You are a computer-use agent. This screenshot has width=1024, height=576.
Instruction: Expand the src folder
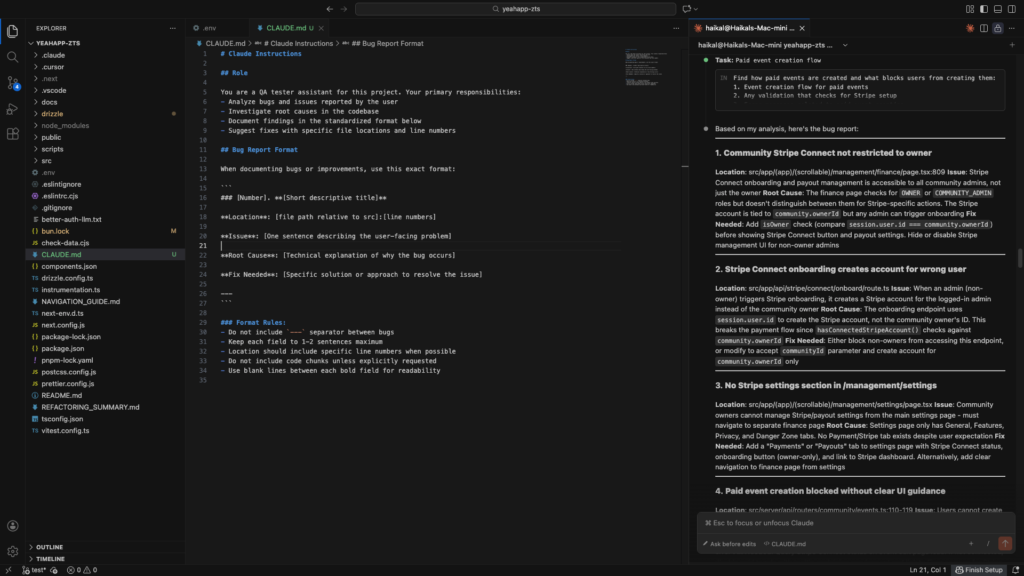(46, 160)
